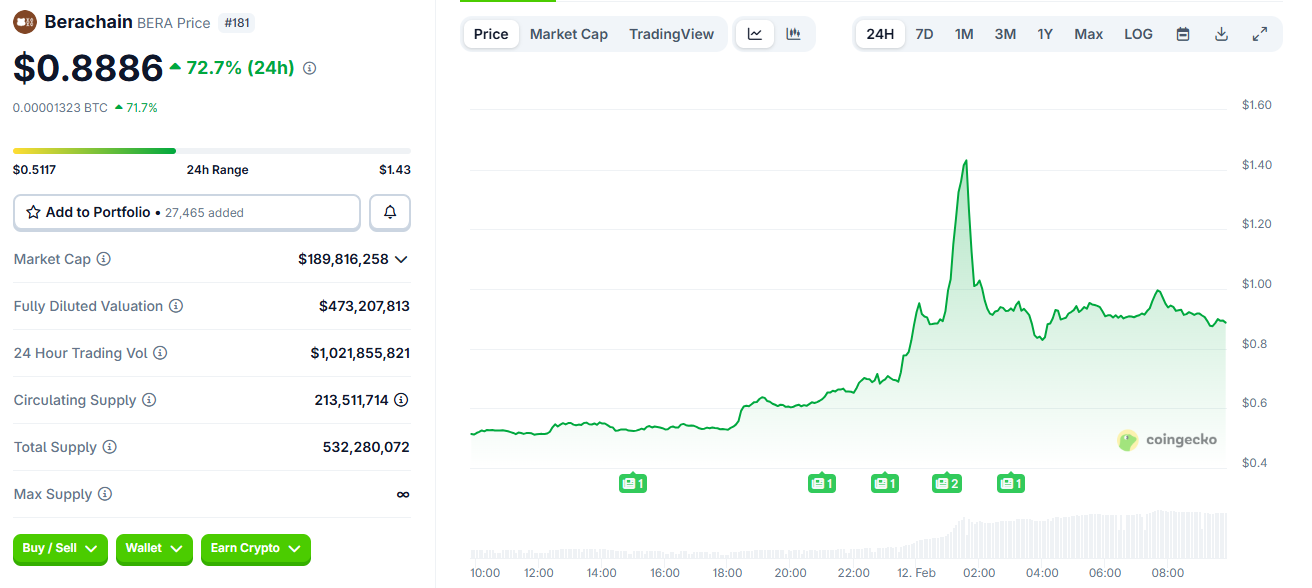Click the 24h Range progress bar

(211, 149)
